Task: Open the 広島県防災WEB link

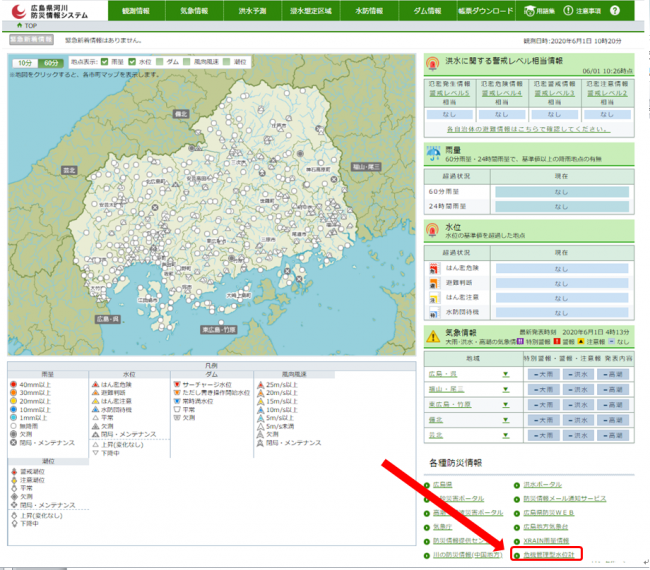Action: pos(549,513)
